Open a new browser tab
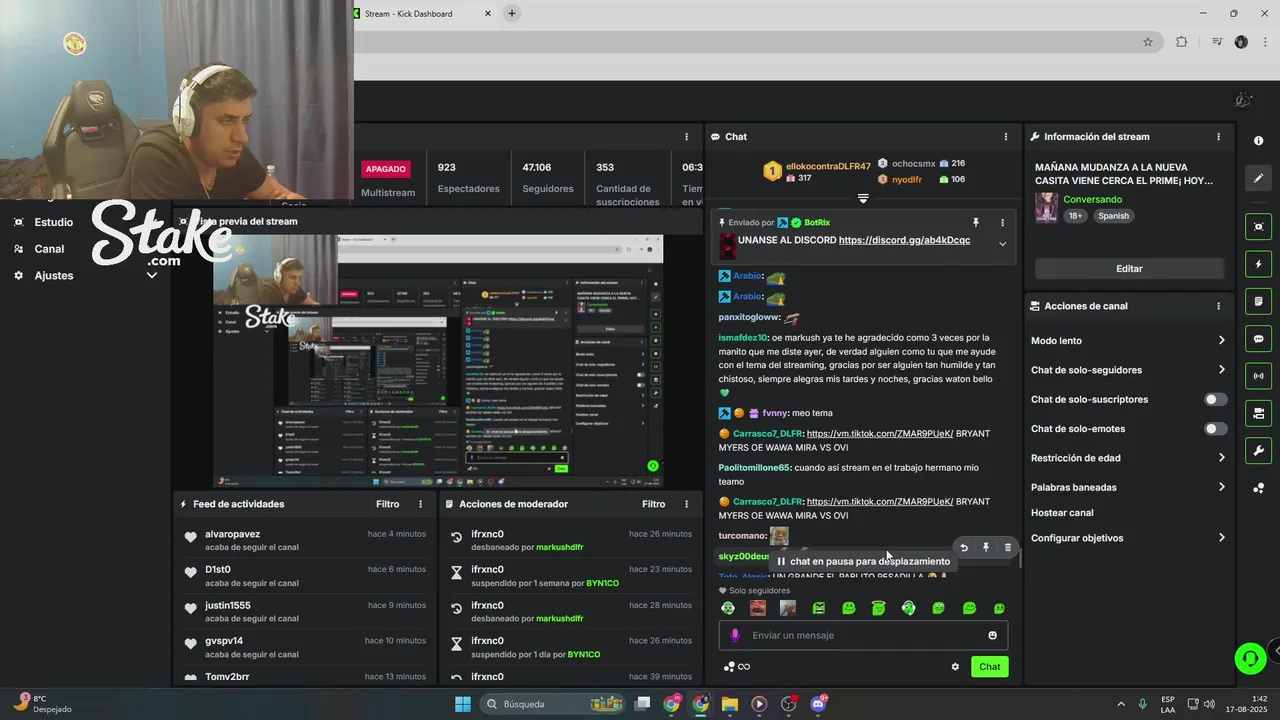 (x=511, y=13)
